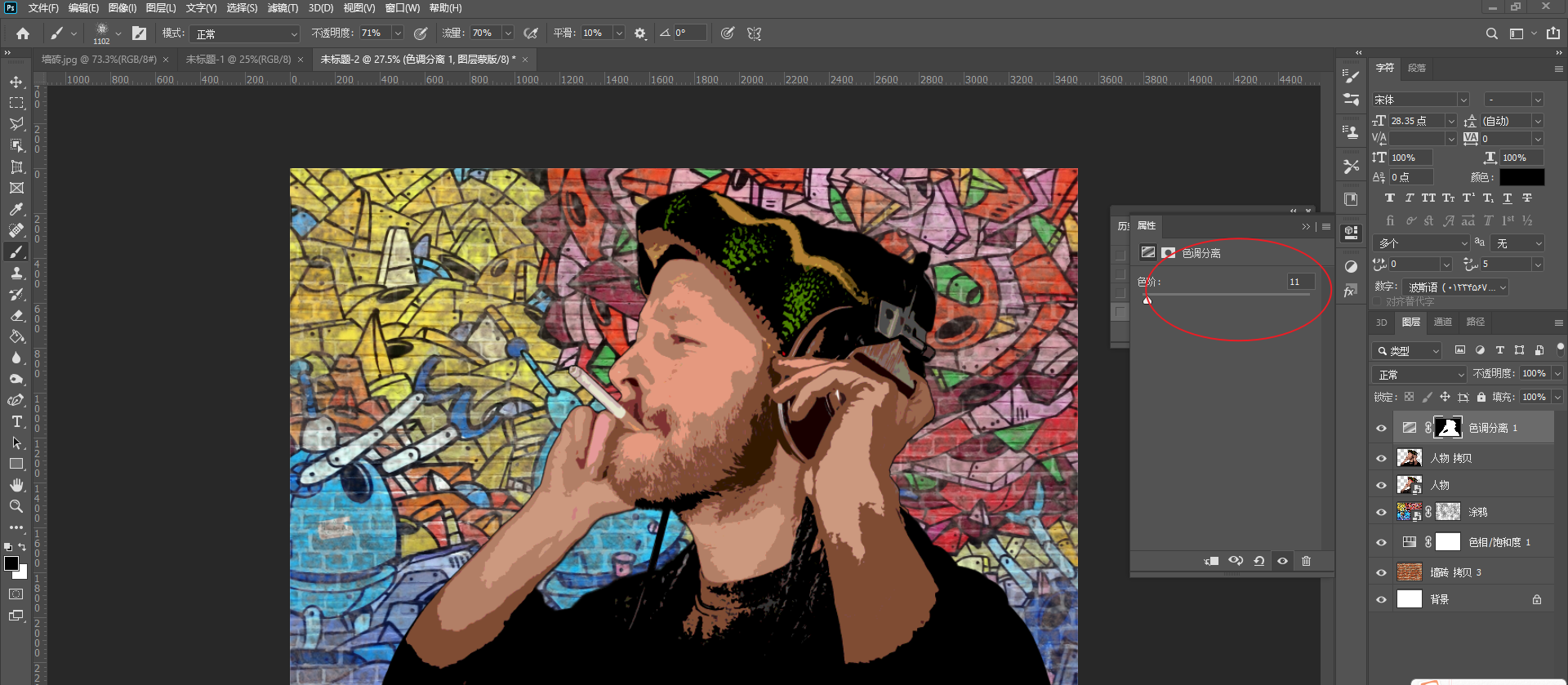Expand the 流量 70% dropdown arrow
1568x685 pixels.
[x=508, y=33]
